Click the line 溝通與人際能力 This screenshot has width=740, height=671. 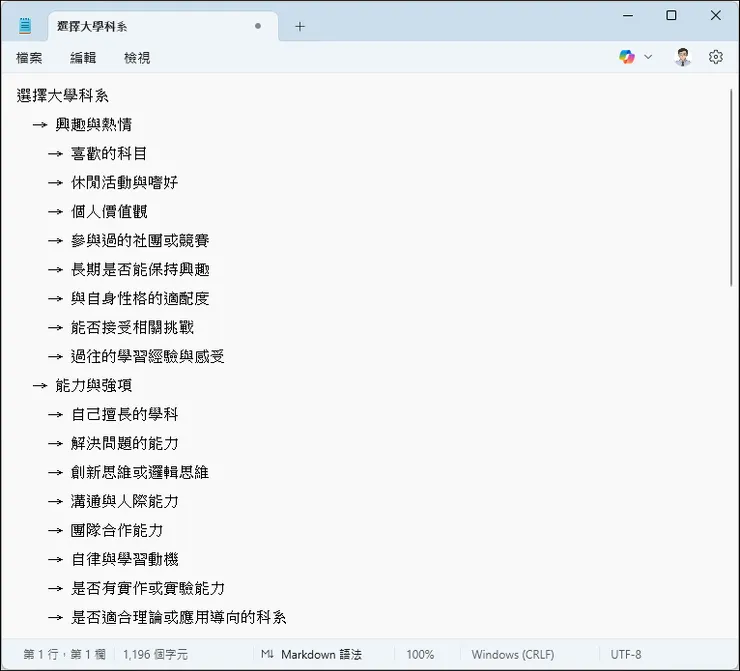tap(125, 502)
